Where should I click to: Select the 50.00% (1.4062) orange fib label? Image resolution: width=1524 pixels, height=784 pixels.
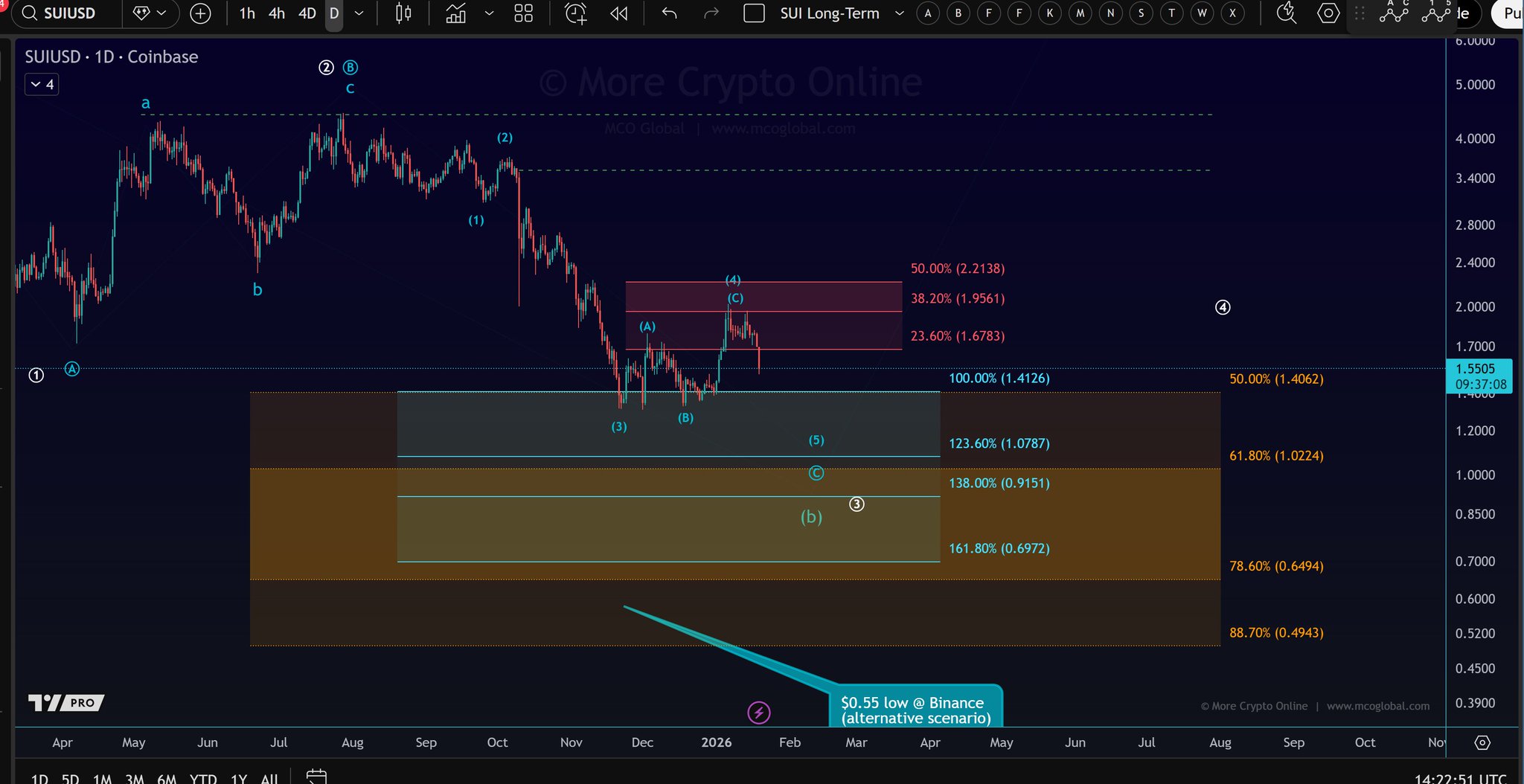click(1276, 379)
